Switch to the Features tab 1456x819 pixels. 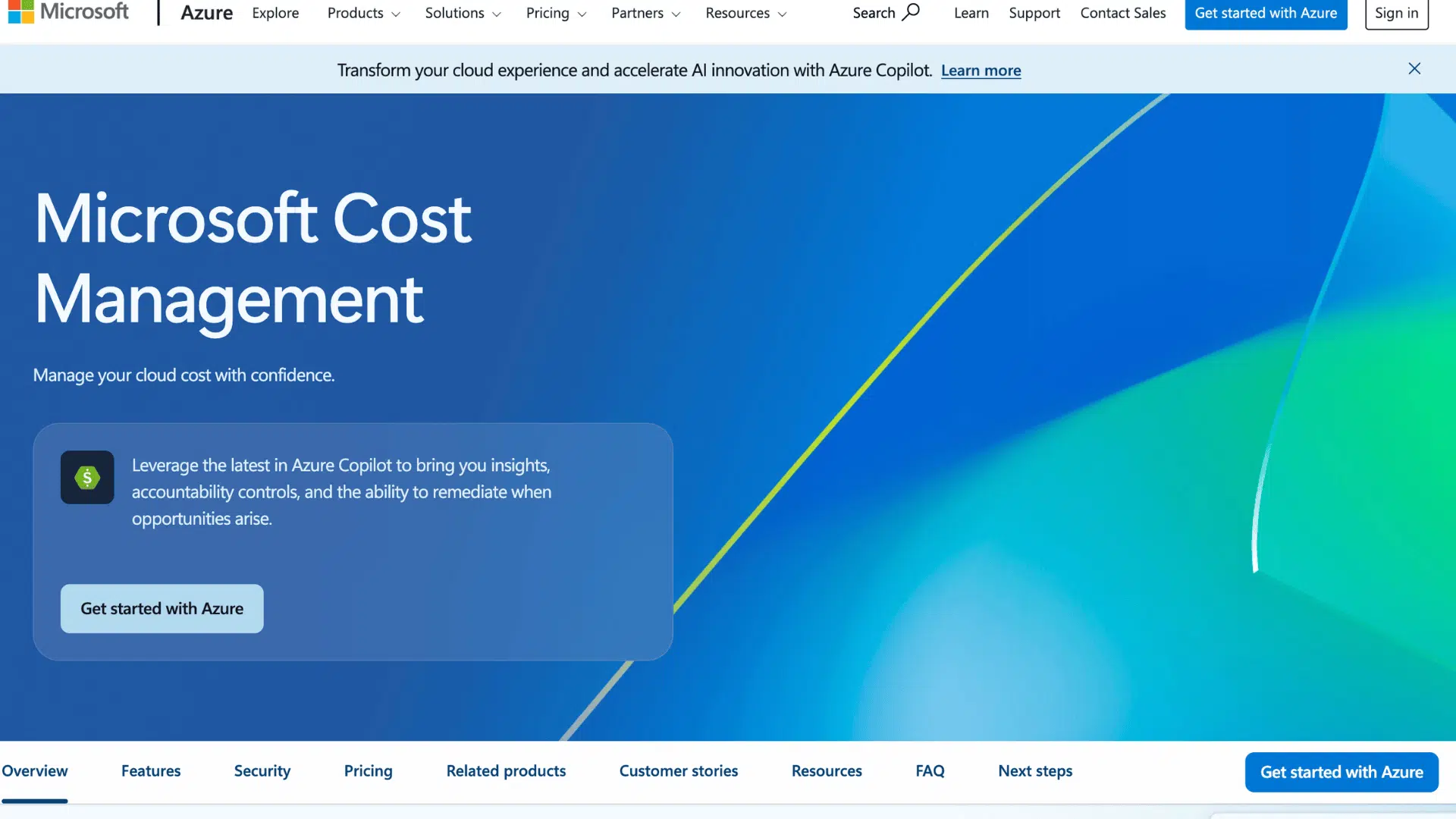tap(150, 770)
